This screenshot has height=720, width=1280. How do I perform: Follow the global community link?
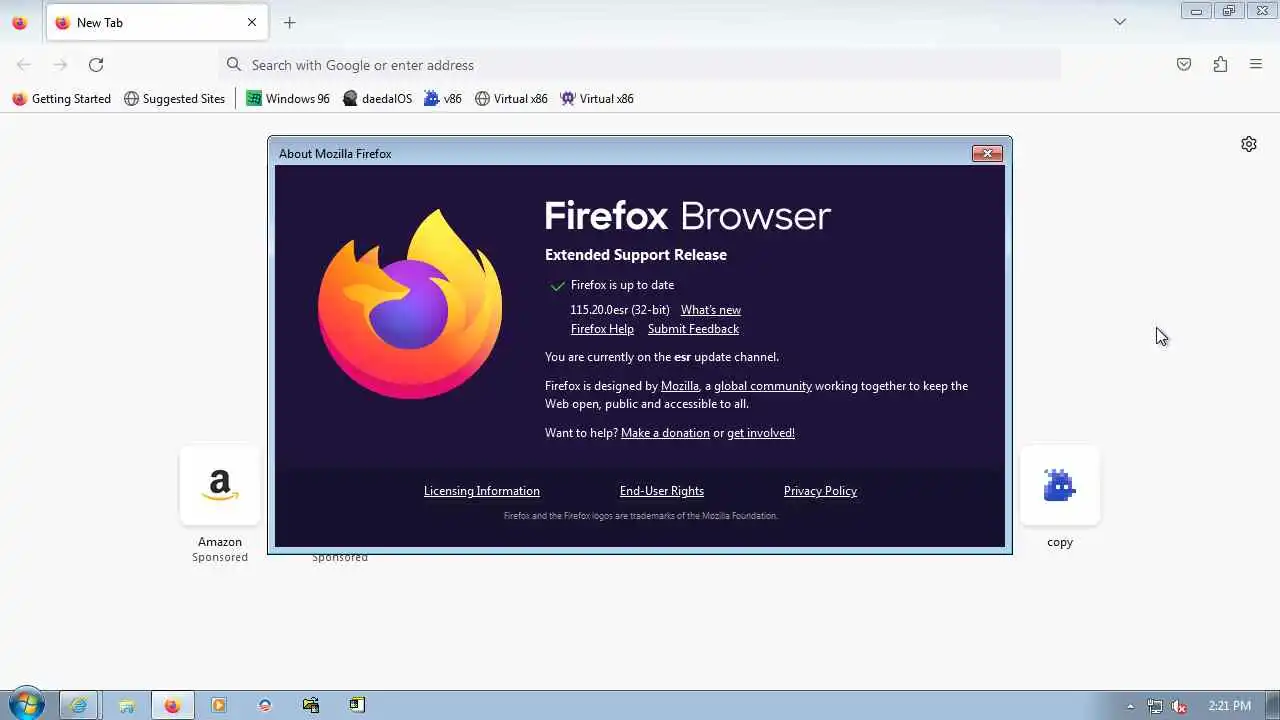coord(763,386)
